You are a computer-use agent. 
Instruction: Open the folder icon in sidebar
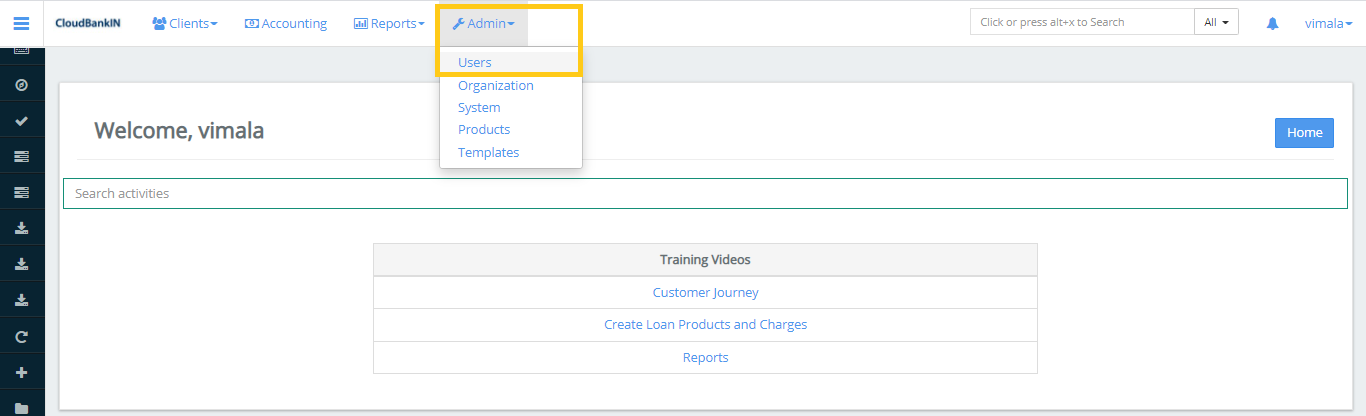click(x=21, y=407)
